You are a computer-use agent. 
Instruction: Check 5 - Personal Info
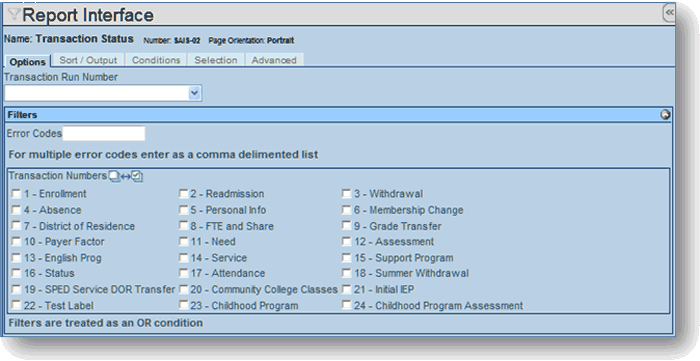tap(183, 210)
